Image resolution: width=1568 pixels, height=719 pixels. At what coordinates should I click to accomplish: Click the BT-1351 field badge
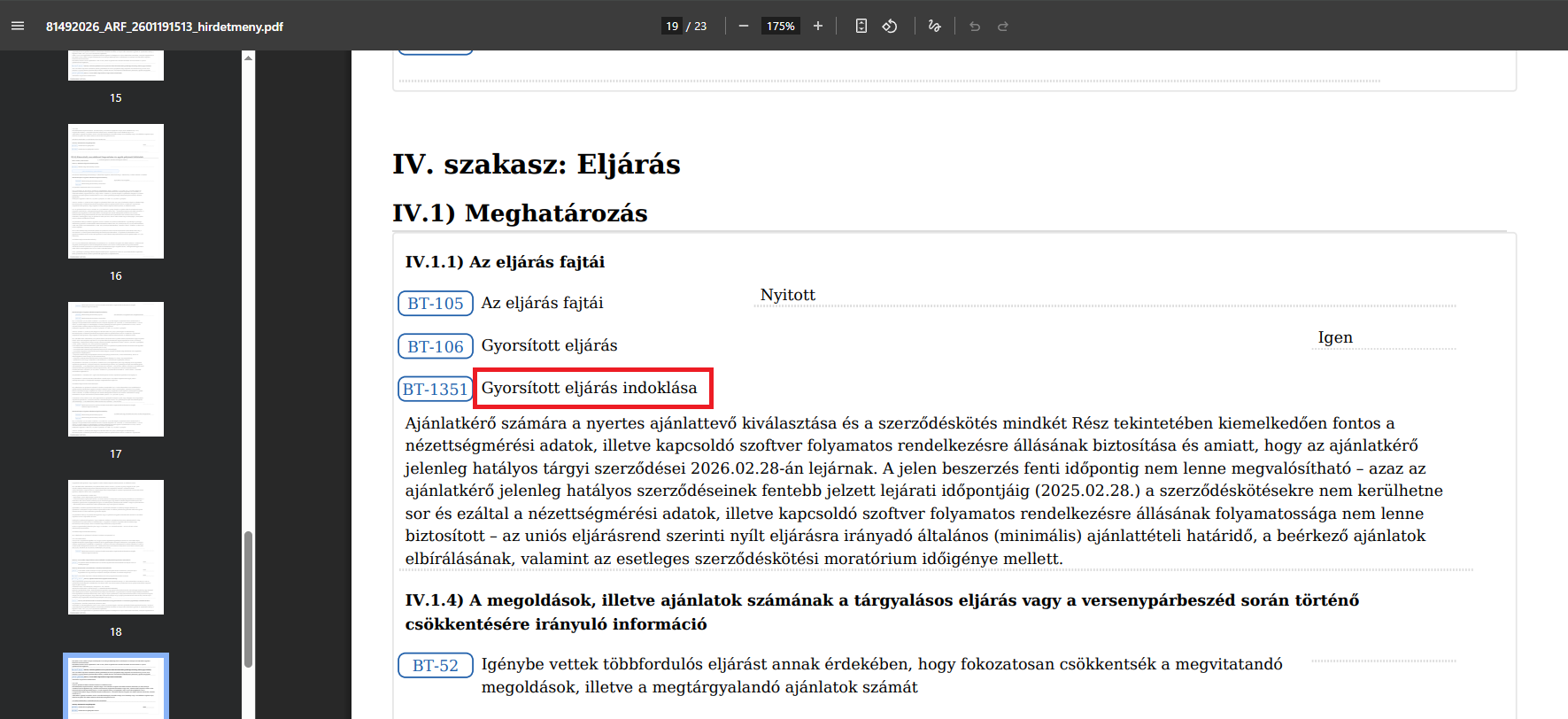point(435,389)
